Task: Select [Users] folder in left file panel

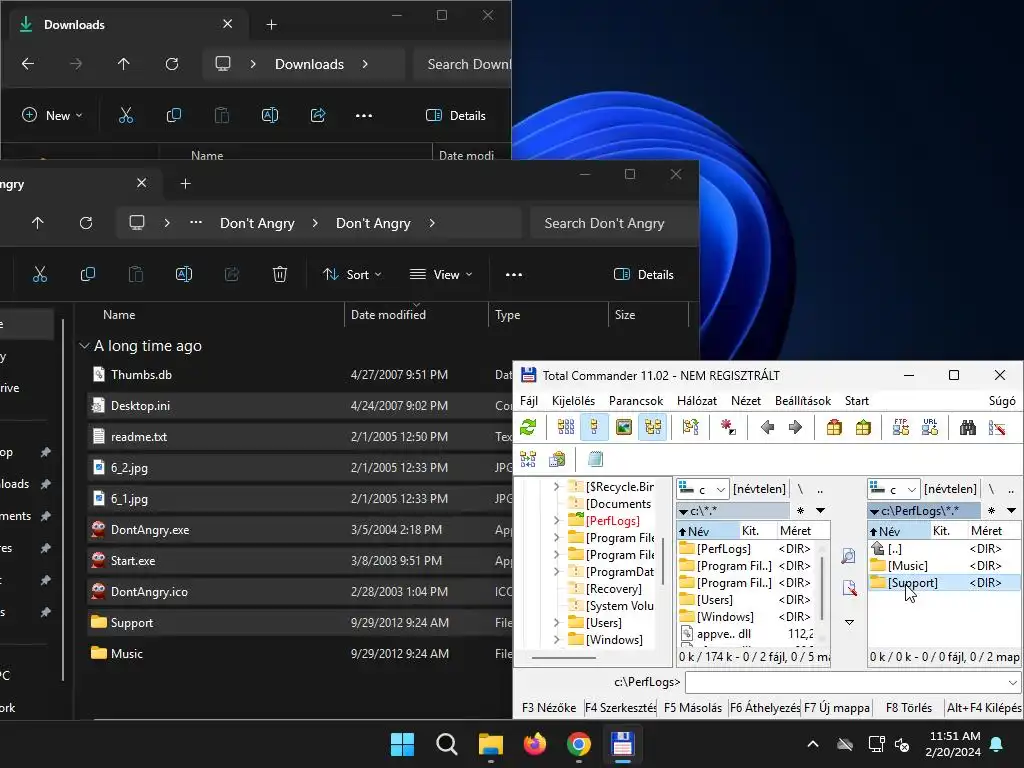Action: [714, 600]
